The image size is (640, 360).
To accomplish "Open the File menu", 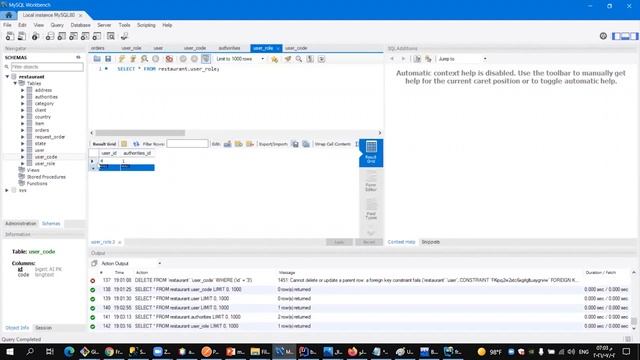I will pyautogui.click(x=7, y=25).
